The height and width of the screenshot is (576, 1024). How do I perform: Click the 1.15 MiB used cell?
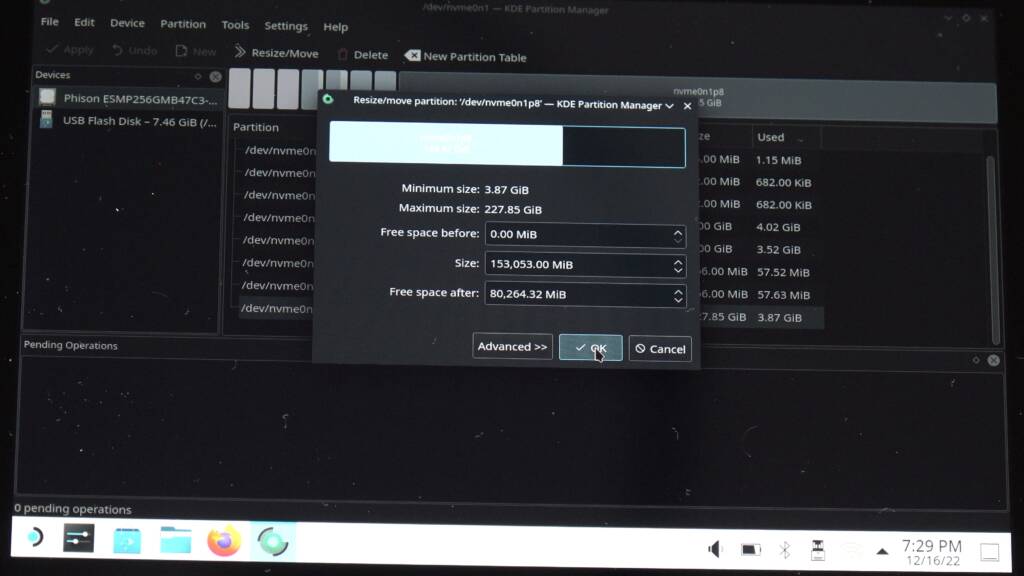(x=778, y=160)
